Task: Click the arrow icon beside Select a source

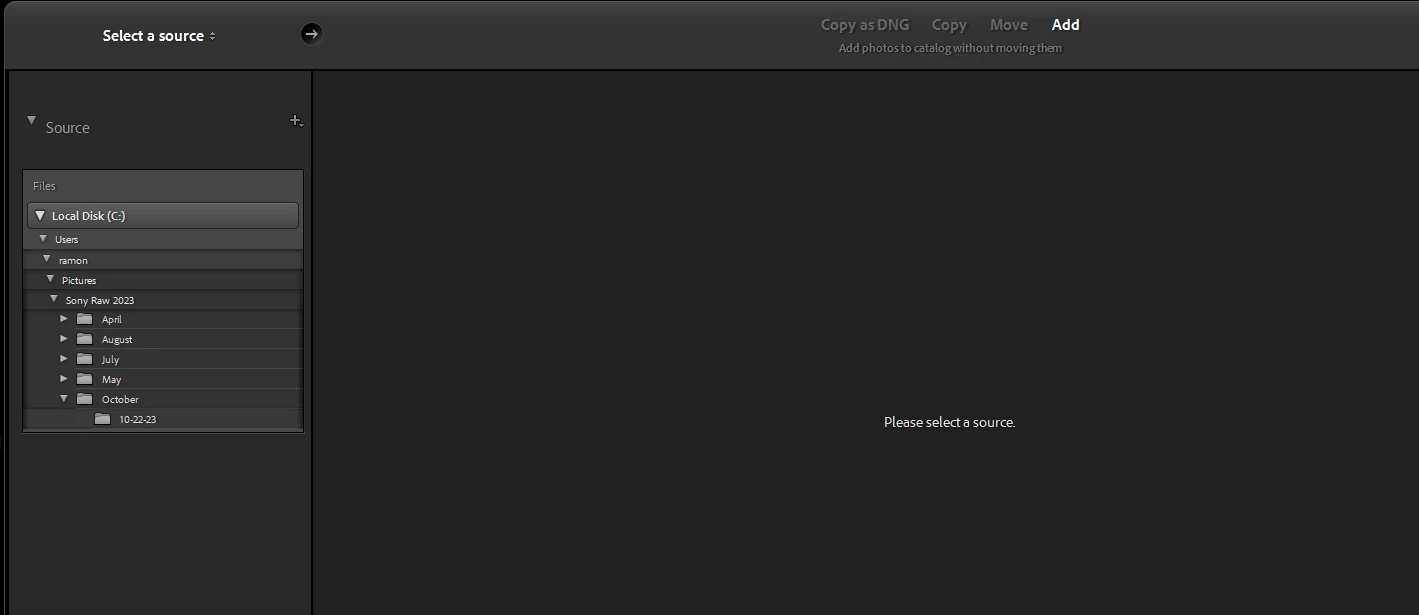Action: 311,34
